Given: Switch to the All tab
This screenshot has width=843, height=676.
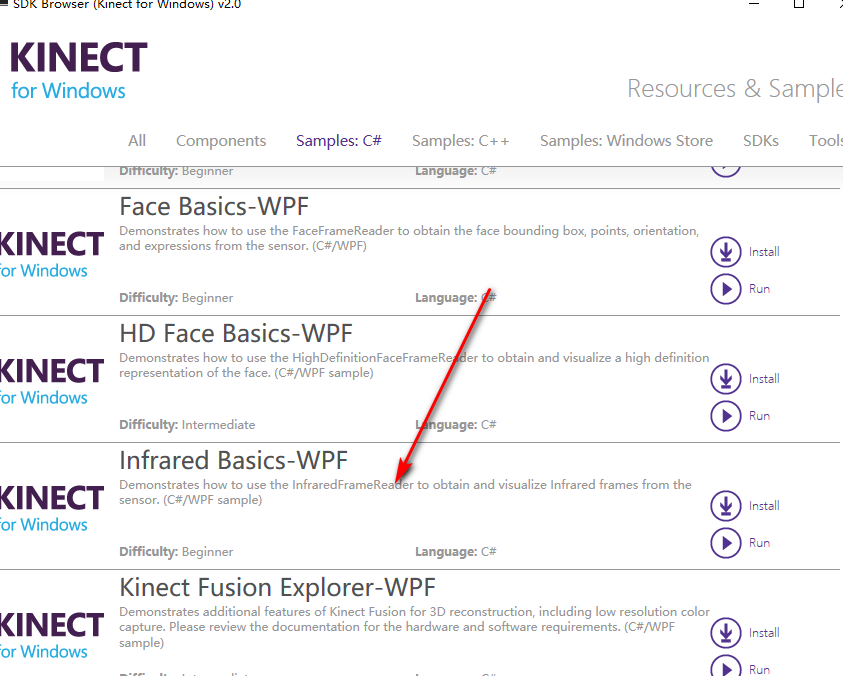Looking at the screenshot, I should pyautogui.click(x=137, y=141).
